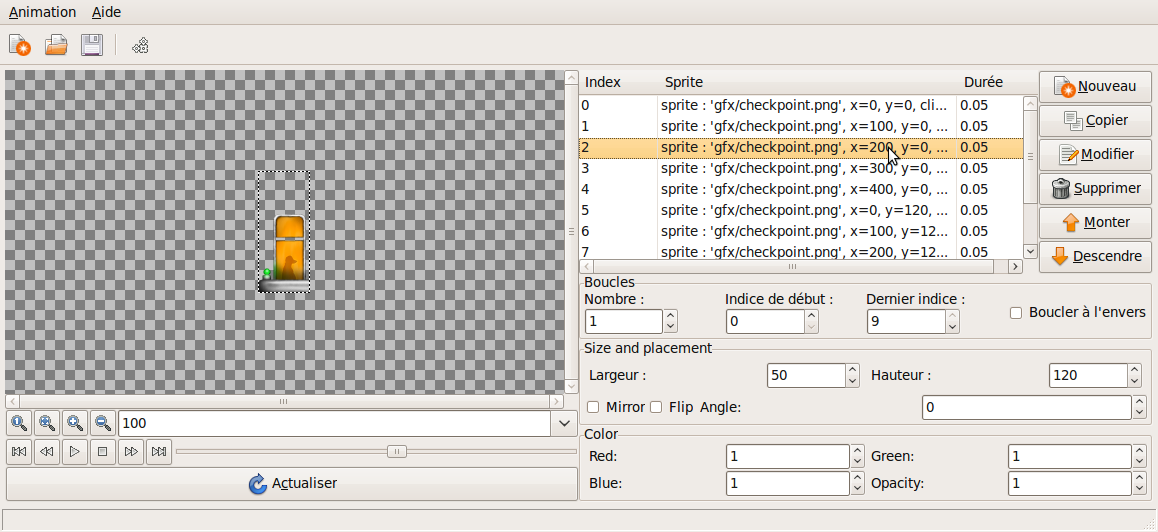Screen dimensions: 1158x532
Task: Open an animation file with the folder icon
Action: pyautogui.click(x=56, y=45)
